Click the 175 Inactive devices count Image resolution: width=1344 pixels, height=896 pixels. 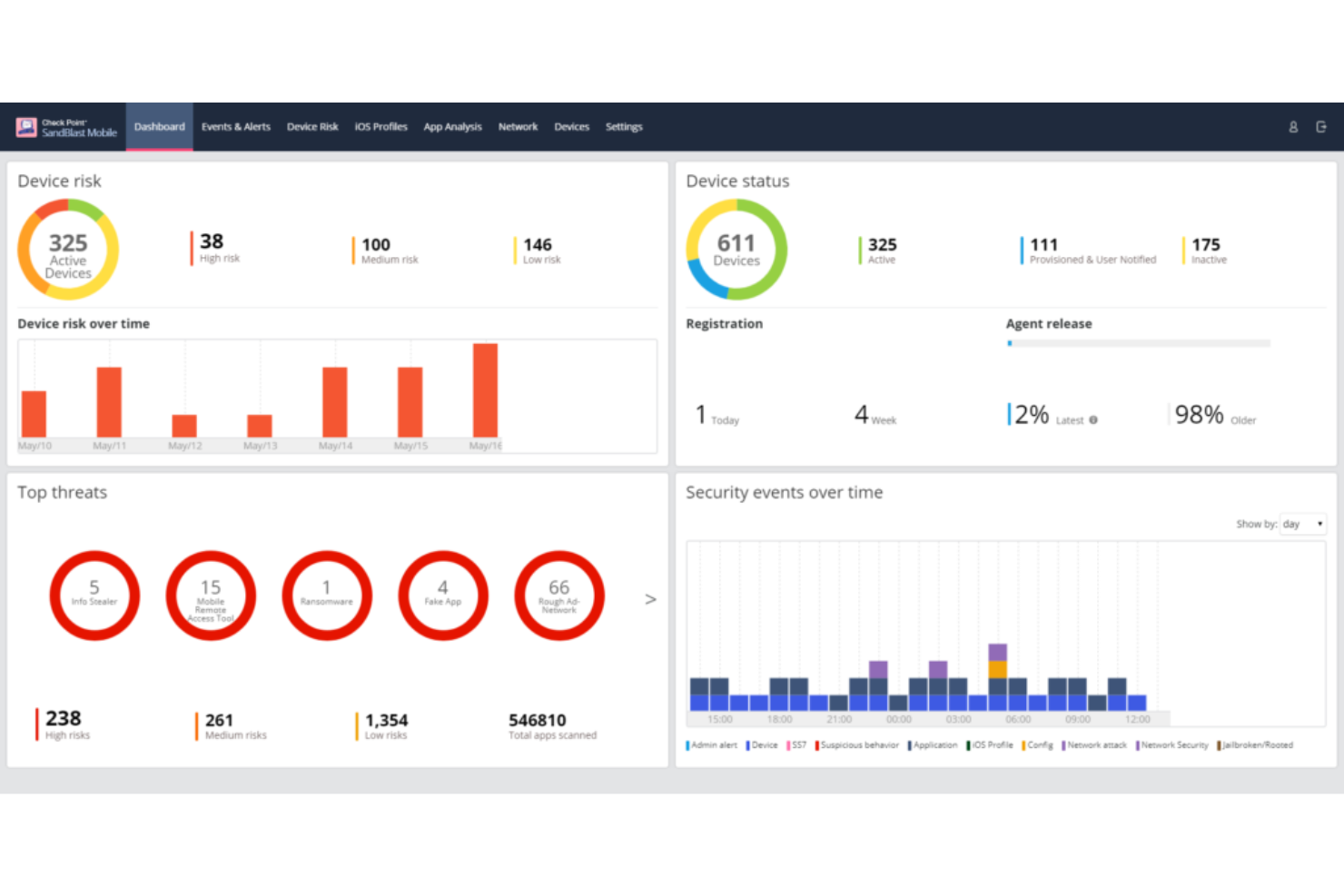click(1206, 245)
